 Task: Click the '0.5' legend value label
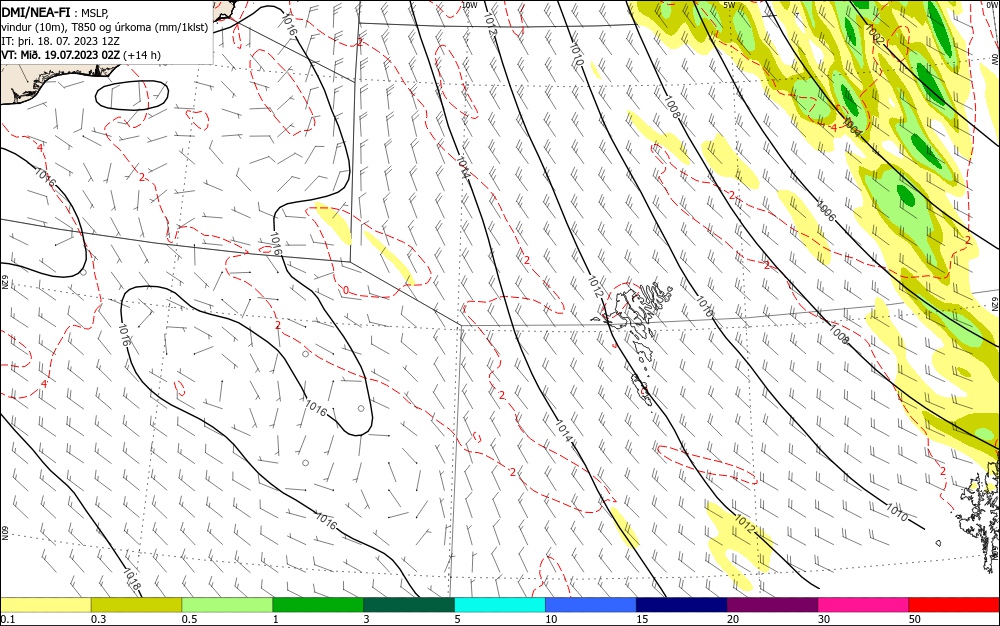(x=189, y=619)
